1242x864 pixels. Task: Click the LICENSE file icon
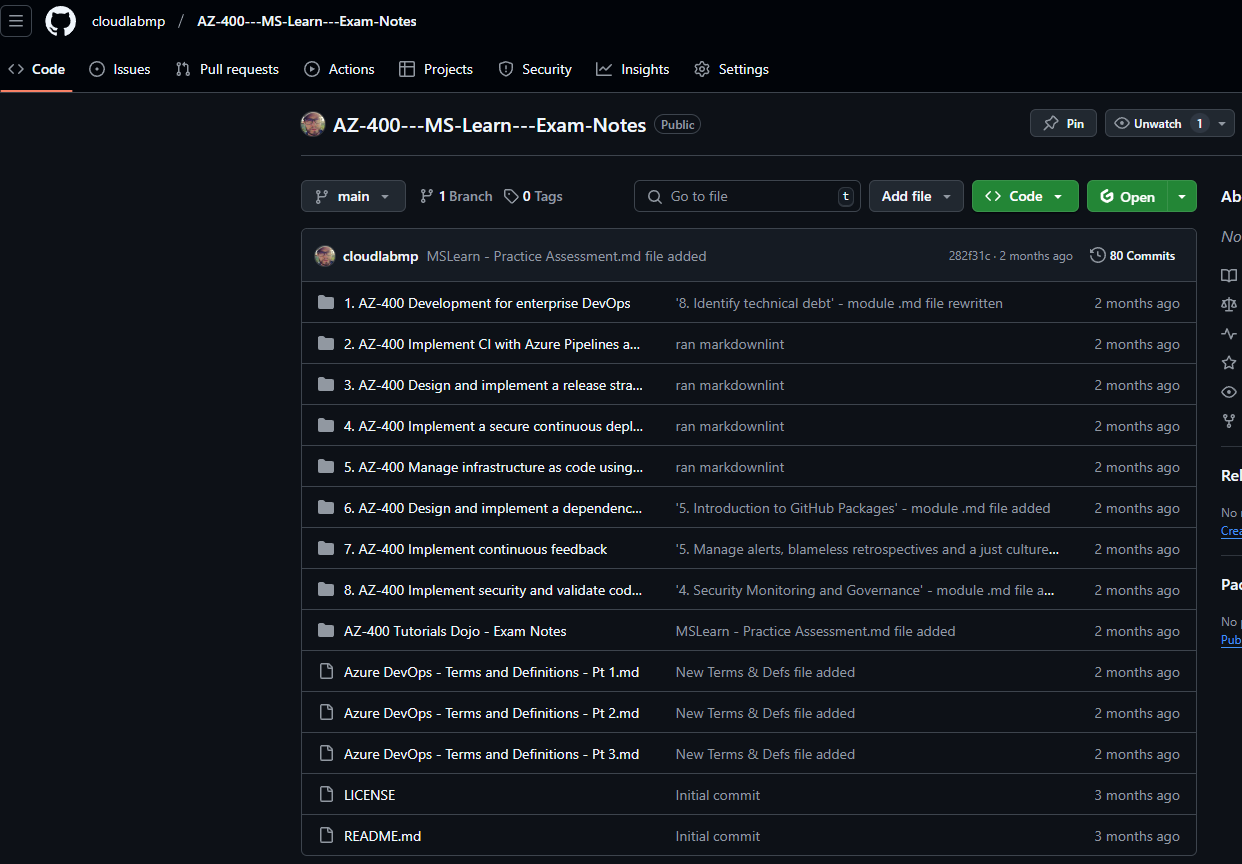[326, 795]
